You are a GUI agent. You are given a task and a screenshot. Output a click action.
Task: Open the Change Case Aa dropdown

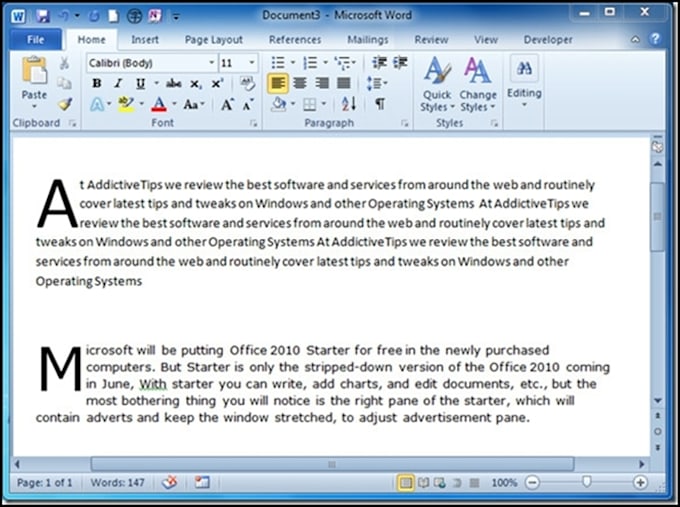pyautogui.click(x=193, y=104)
